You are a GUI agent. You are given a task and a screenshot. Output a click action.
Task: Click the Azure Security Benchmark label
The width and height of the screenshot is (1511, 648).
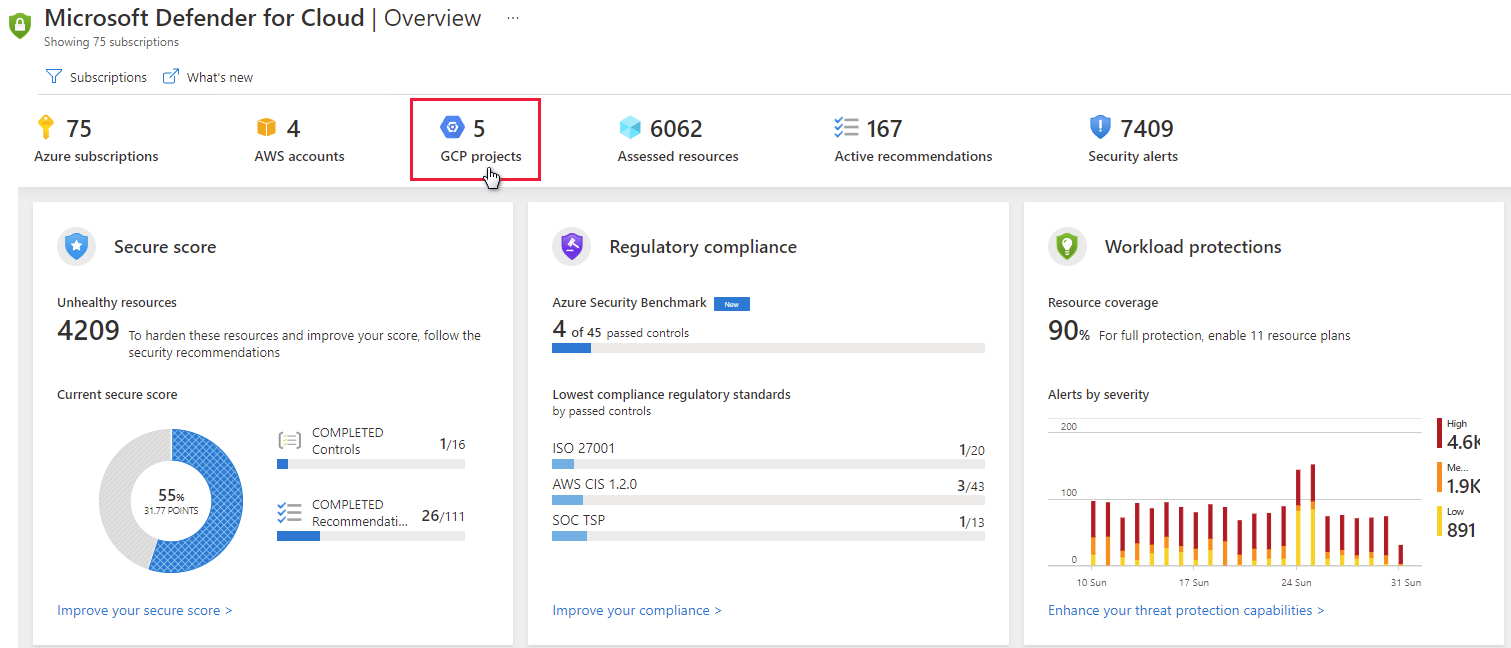point(630,302)
